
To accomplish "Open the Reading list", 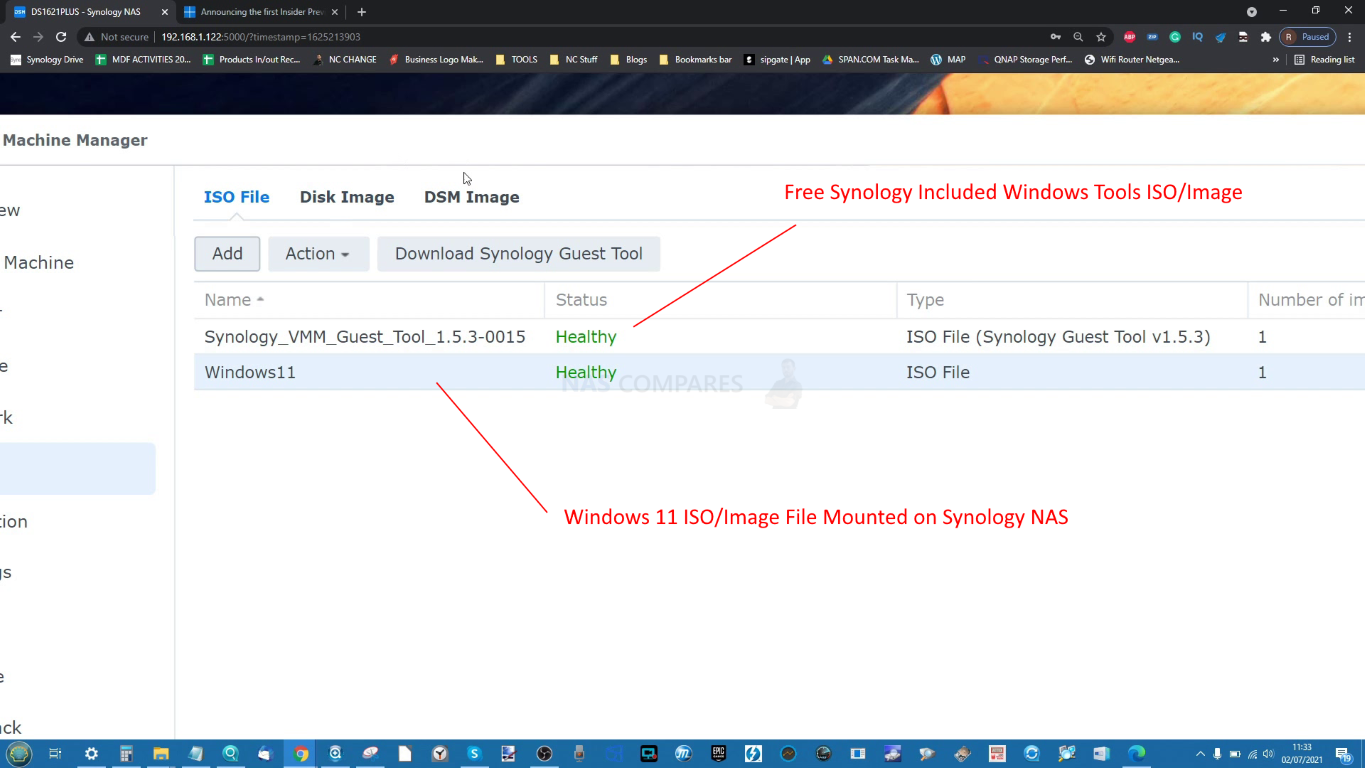I will click(x=1324, y=60).
